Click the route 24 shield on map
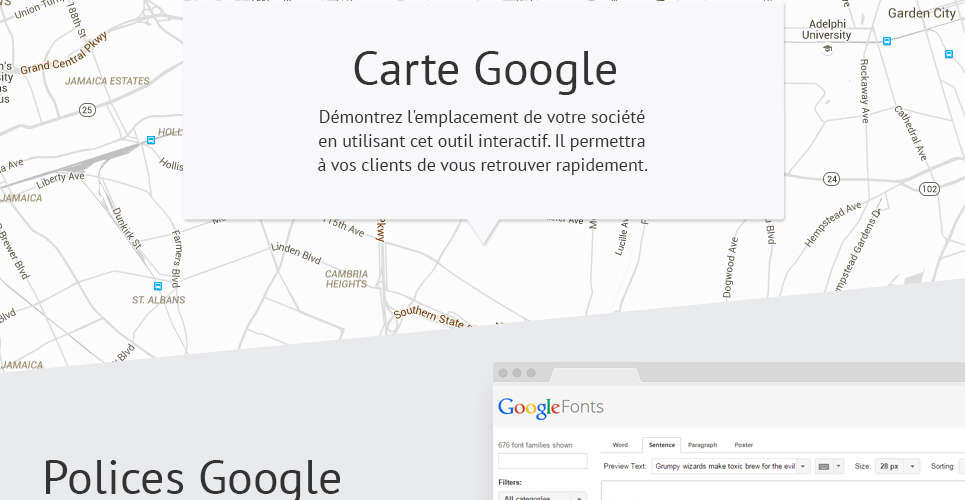The height and width of the screenshot is (500, 965). click(831, 179)
